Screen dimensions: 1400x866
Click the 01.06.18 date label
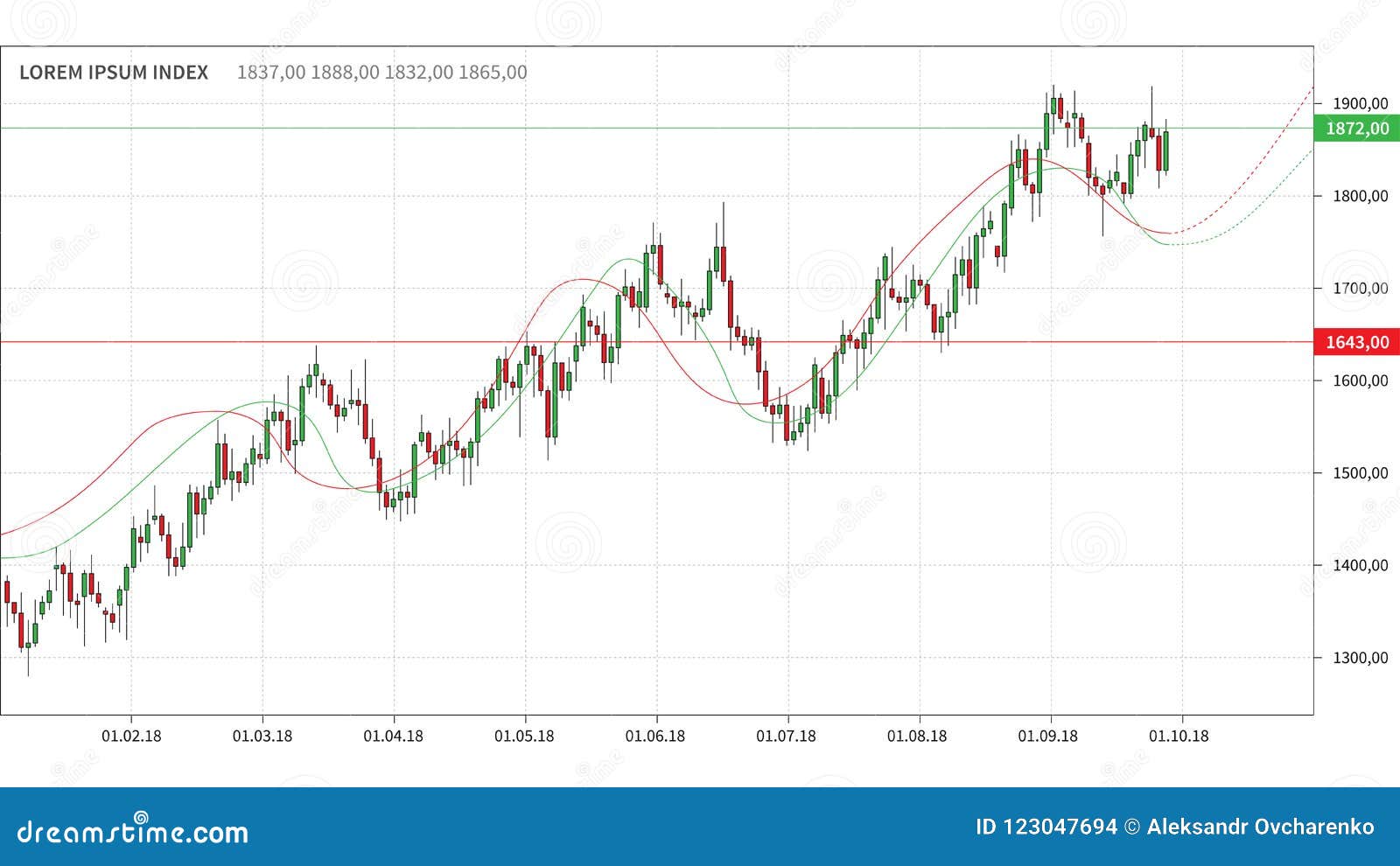point(655,736)
